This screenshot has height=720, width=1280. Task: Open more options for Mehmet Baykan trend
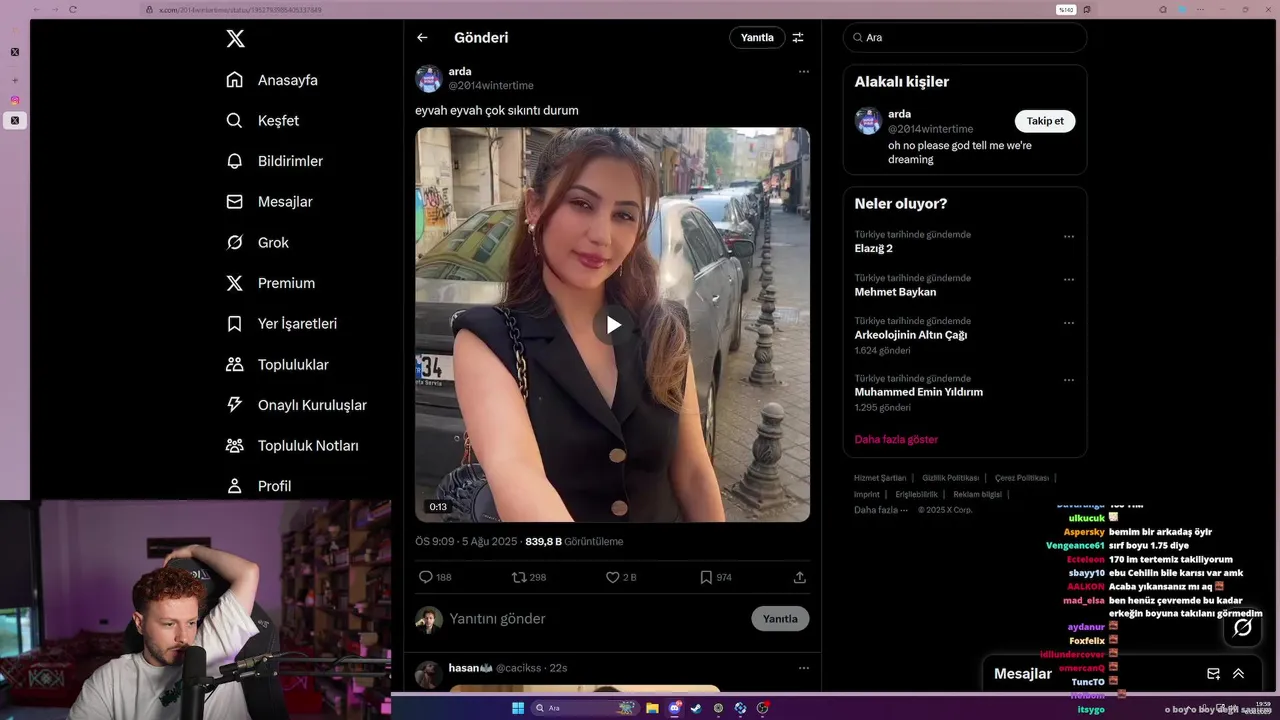(x=1068, y=280)
